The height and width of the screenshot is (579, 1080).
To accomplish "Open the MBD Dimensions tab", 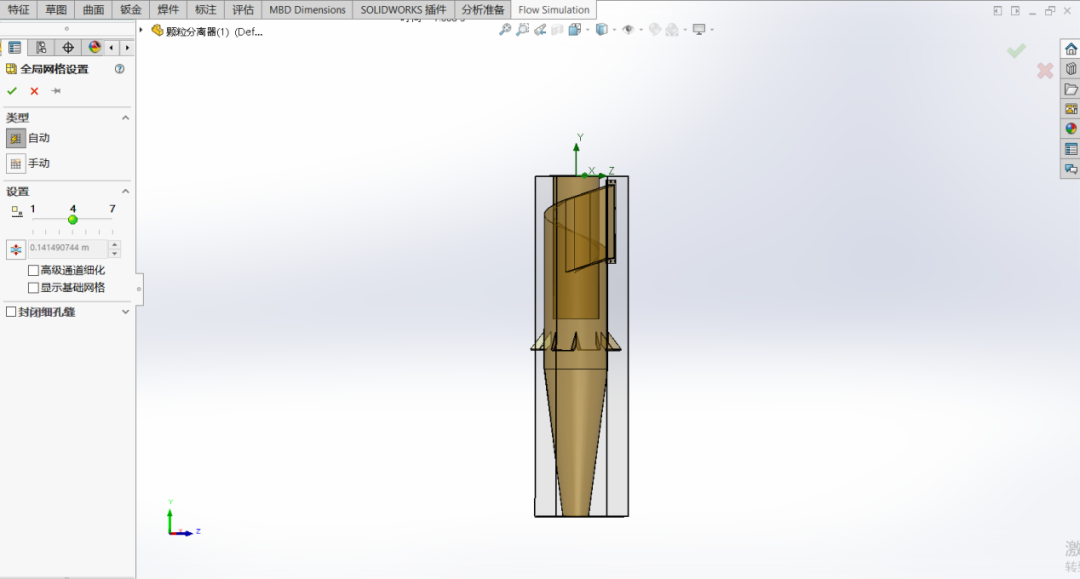I will click(x=307, y=10).
